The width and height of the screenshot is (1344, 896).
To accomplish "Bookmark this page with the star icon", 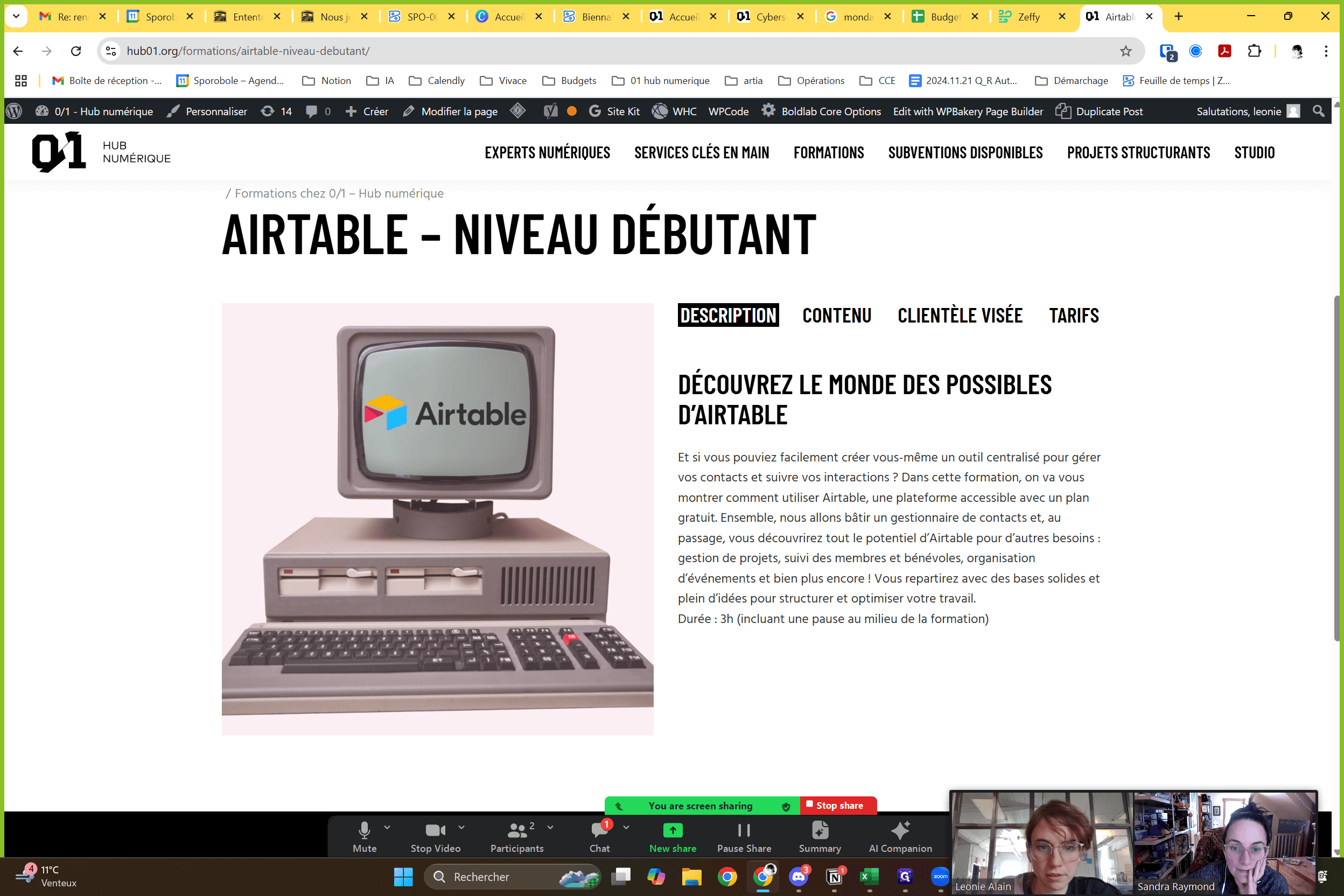I will click(1125, 51).
